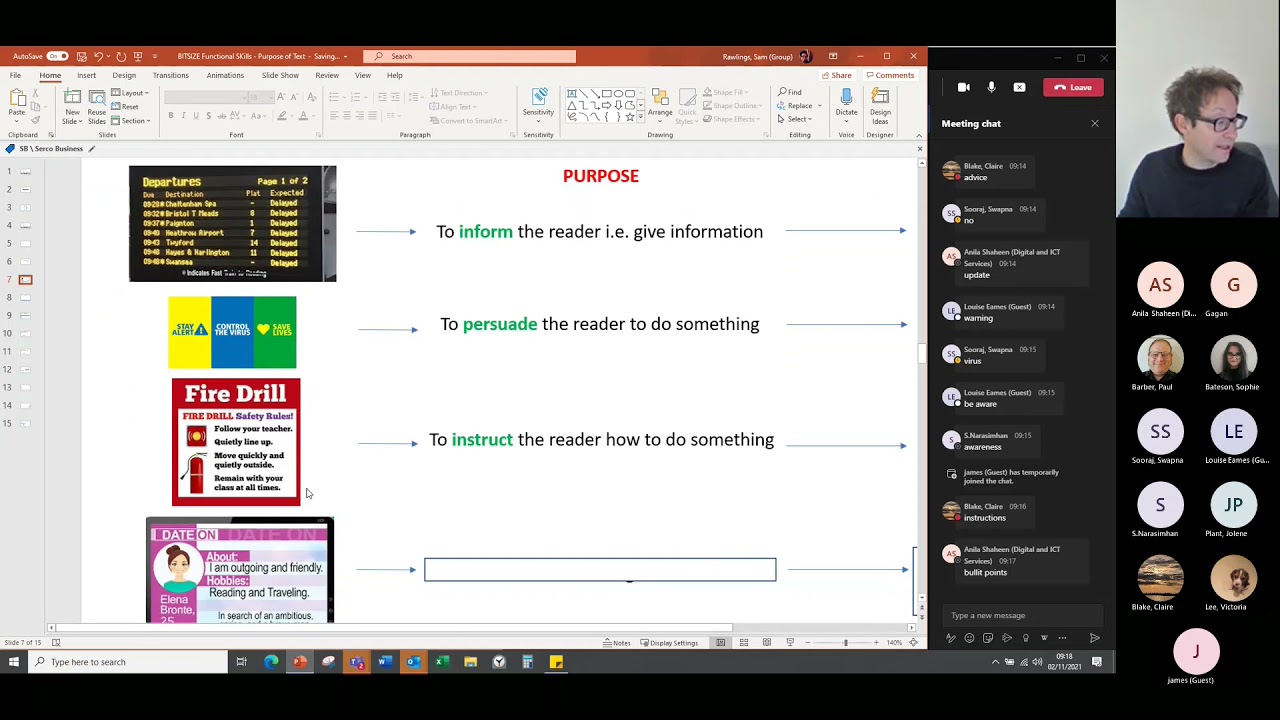The image size is (1280, 720).
Task: Click Find in the Editing group
Action: (789, 93)
